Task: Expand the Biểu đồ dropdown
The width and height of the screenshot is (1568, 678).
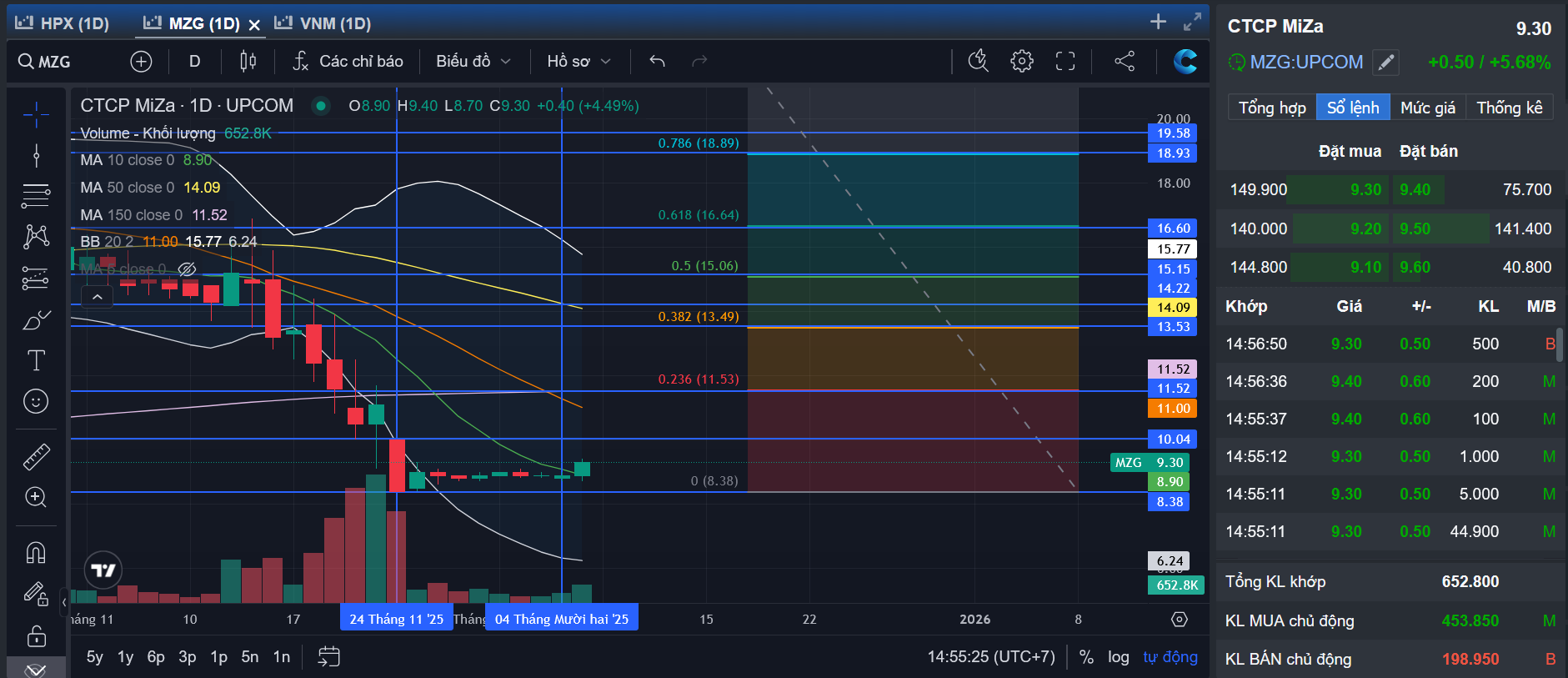Action: tap(473, 61)
